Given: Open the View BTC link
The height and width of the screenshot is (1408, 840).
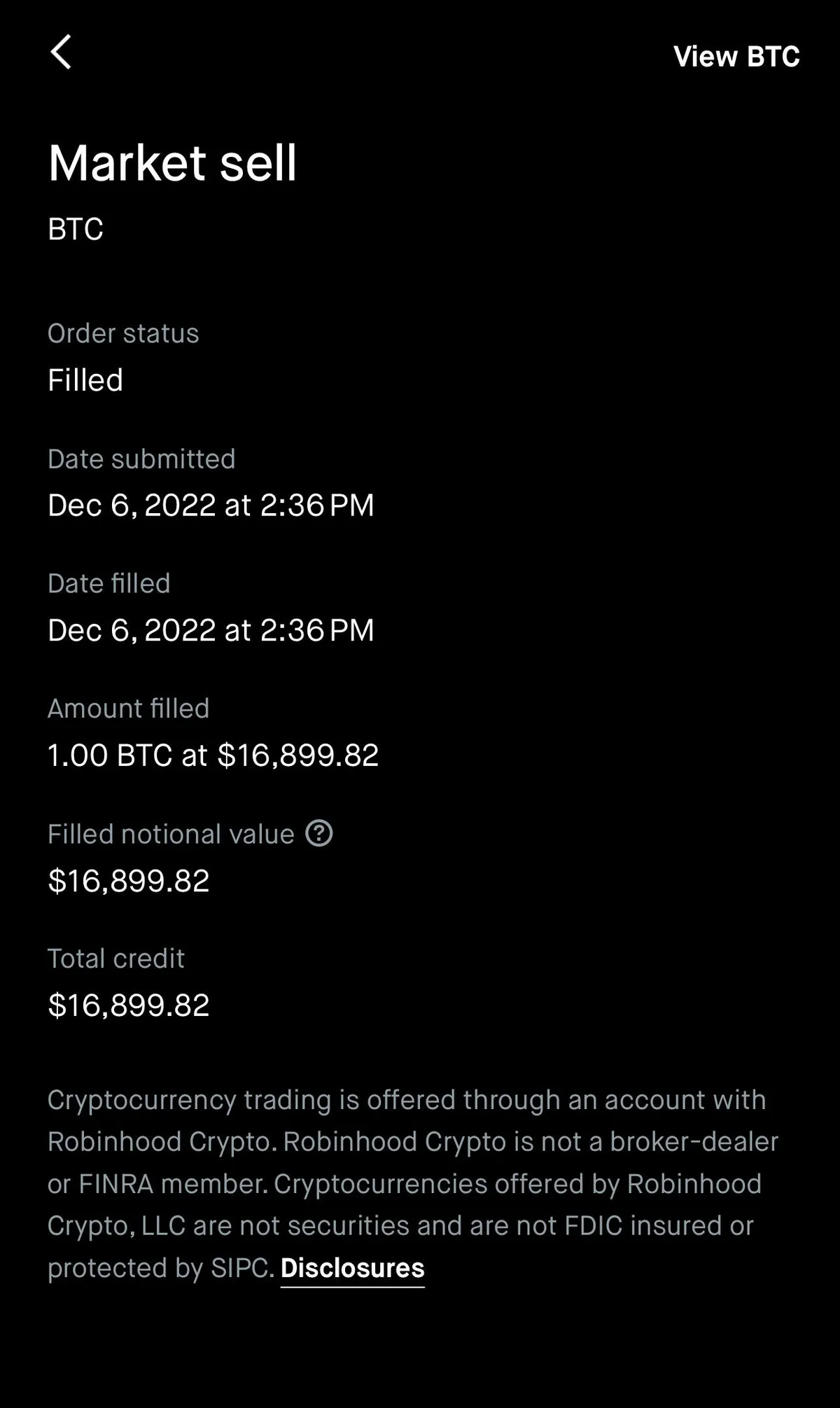Looking at the screenshot, I should [x=736, y=57].
